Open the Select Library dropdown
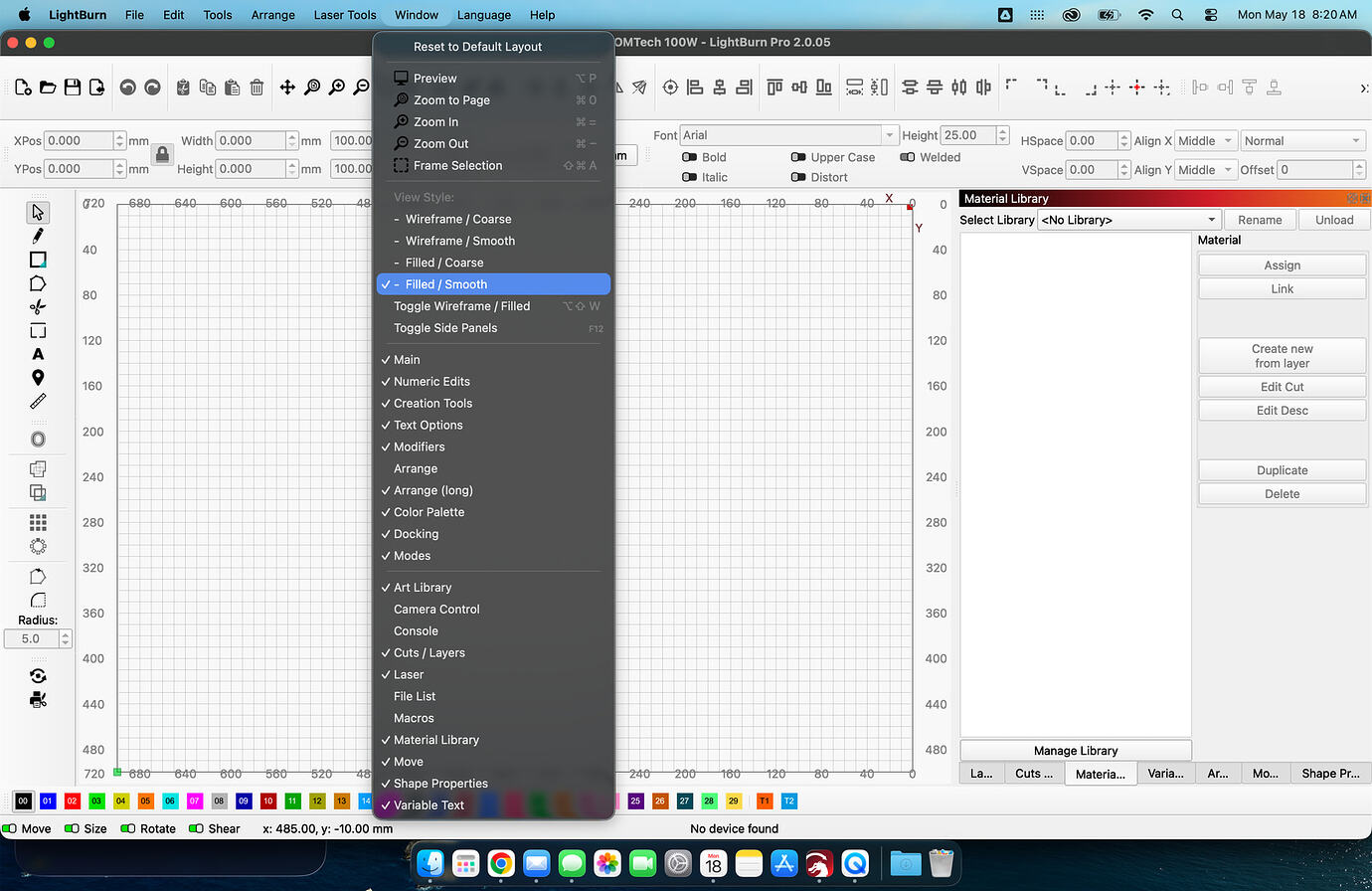 point(1129,220)
